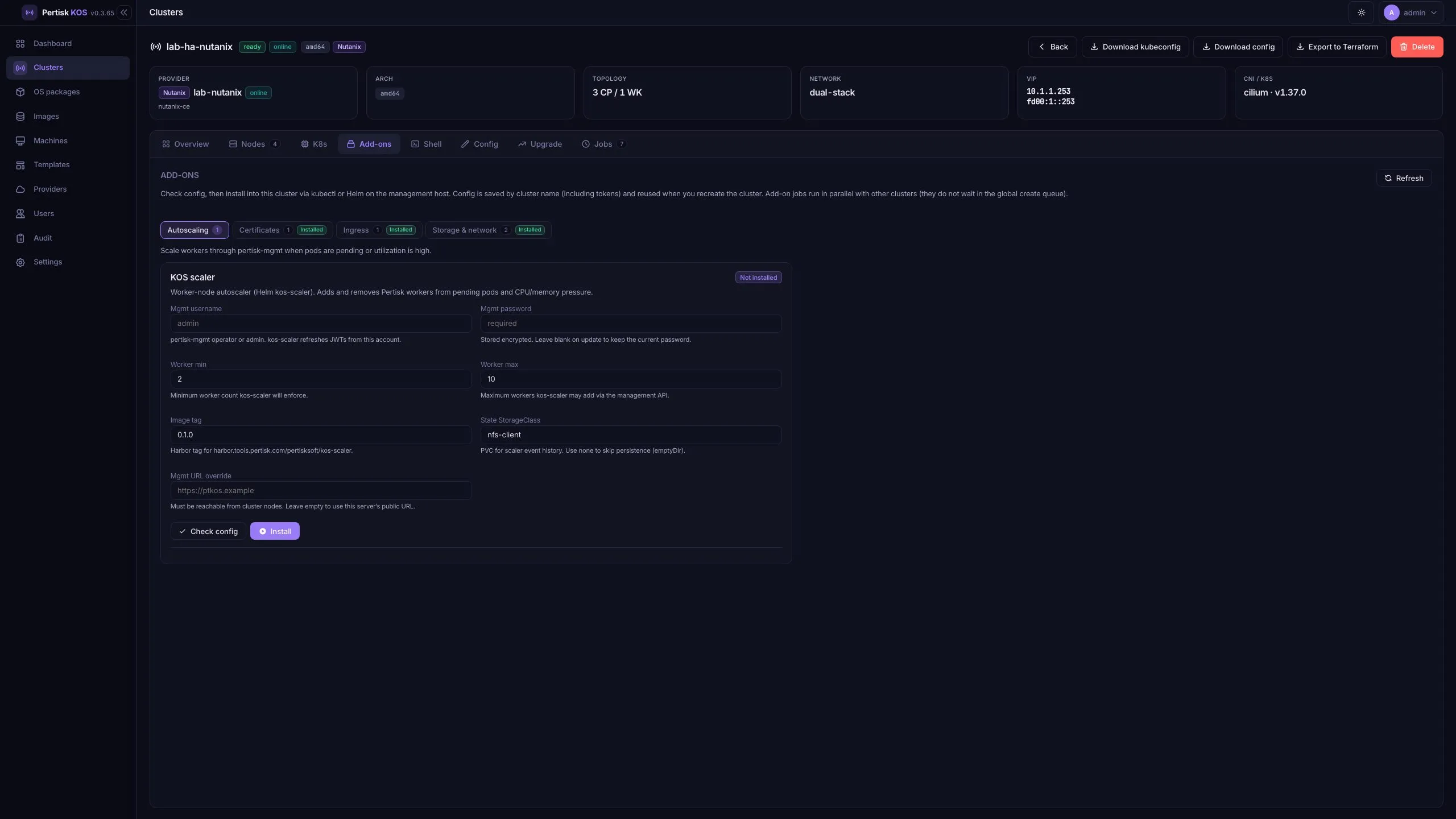Open the Config tab

point(479,144)
